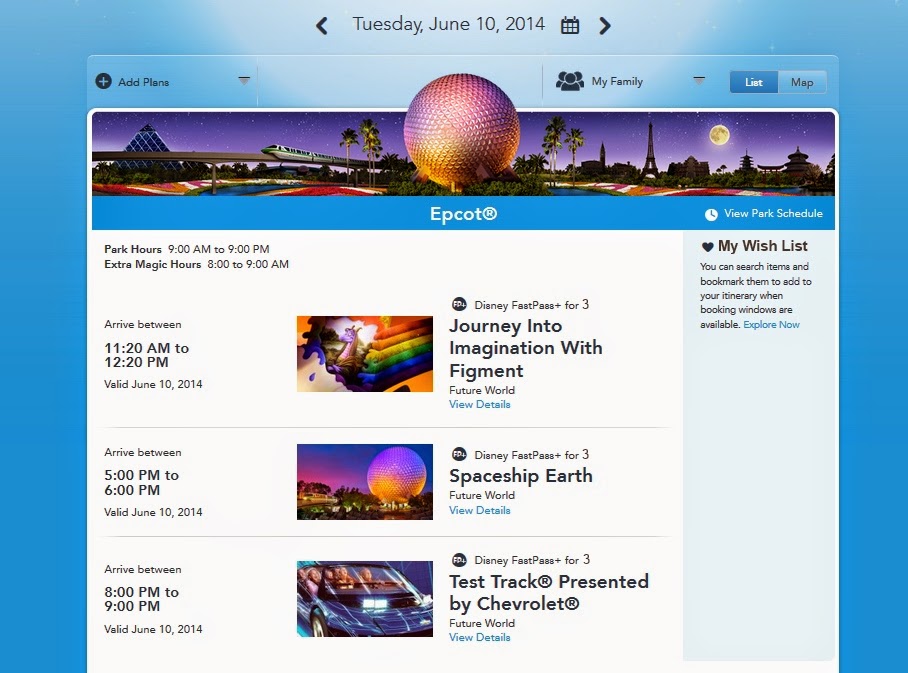The height and width of the screenshot is (673, 908).
Task: Click the Spaceship Earth thumbnail image
Action: click(365, 482)
